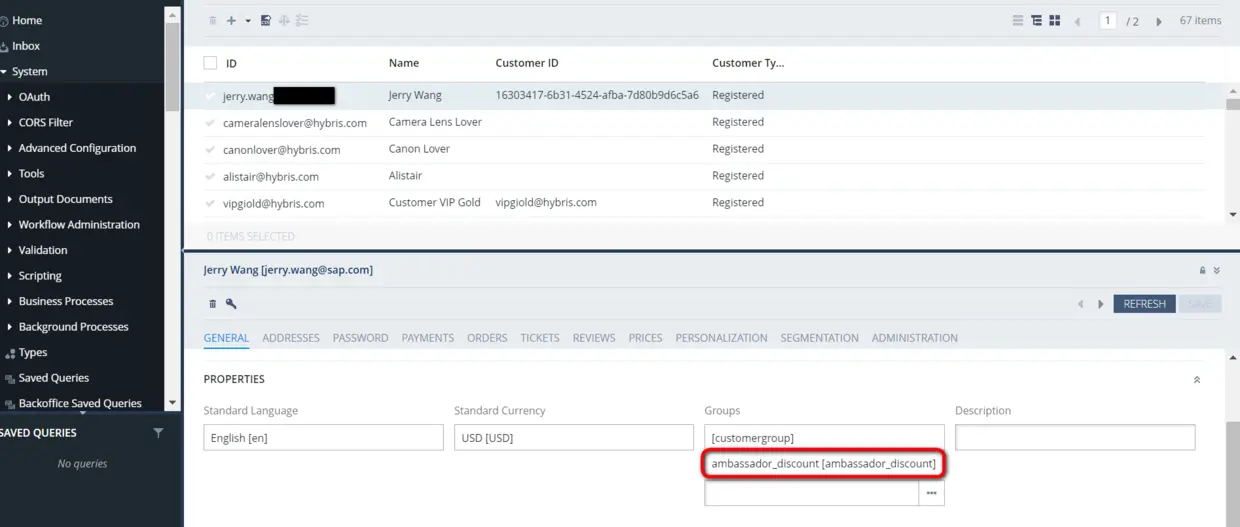Screen dimensions: 1240x527
Task: Click filter icon in Saved Queries panel
Action: click(158, 433)
